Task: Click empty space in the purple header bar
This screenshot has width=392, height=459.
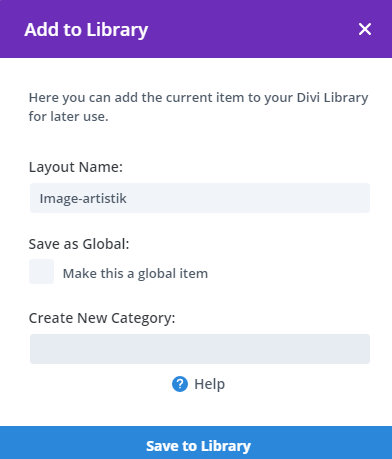Action: [253, 29]
